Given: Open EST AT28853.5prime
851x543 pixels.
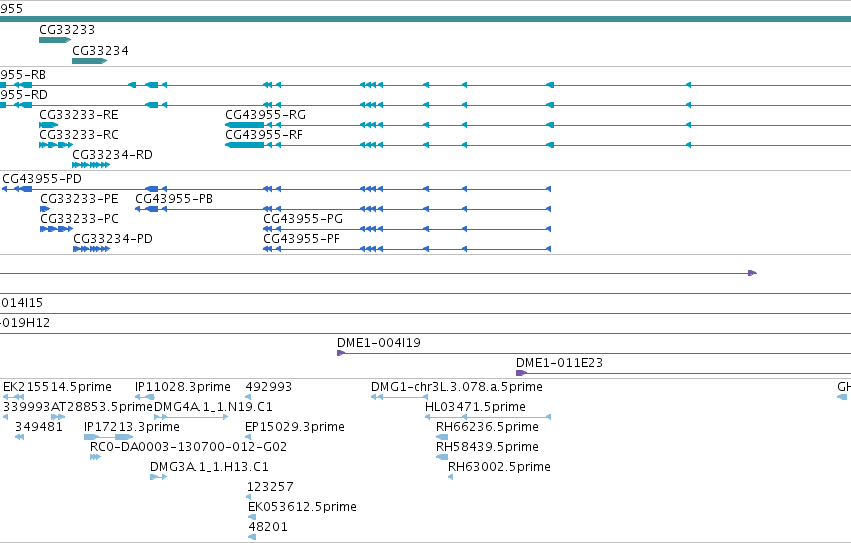Looking at the screenshot, I should click(x=101, y=407).
